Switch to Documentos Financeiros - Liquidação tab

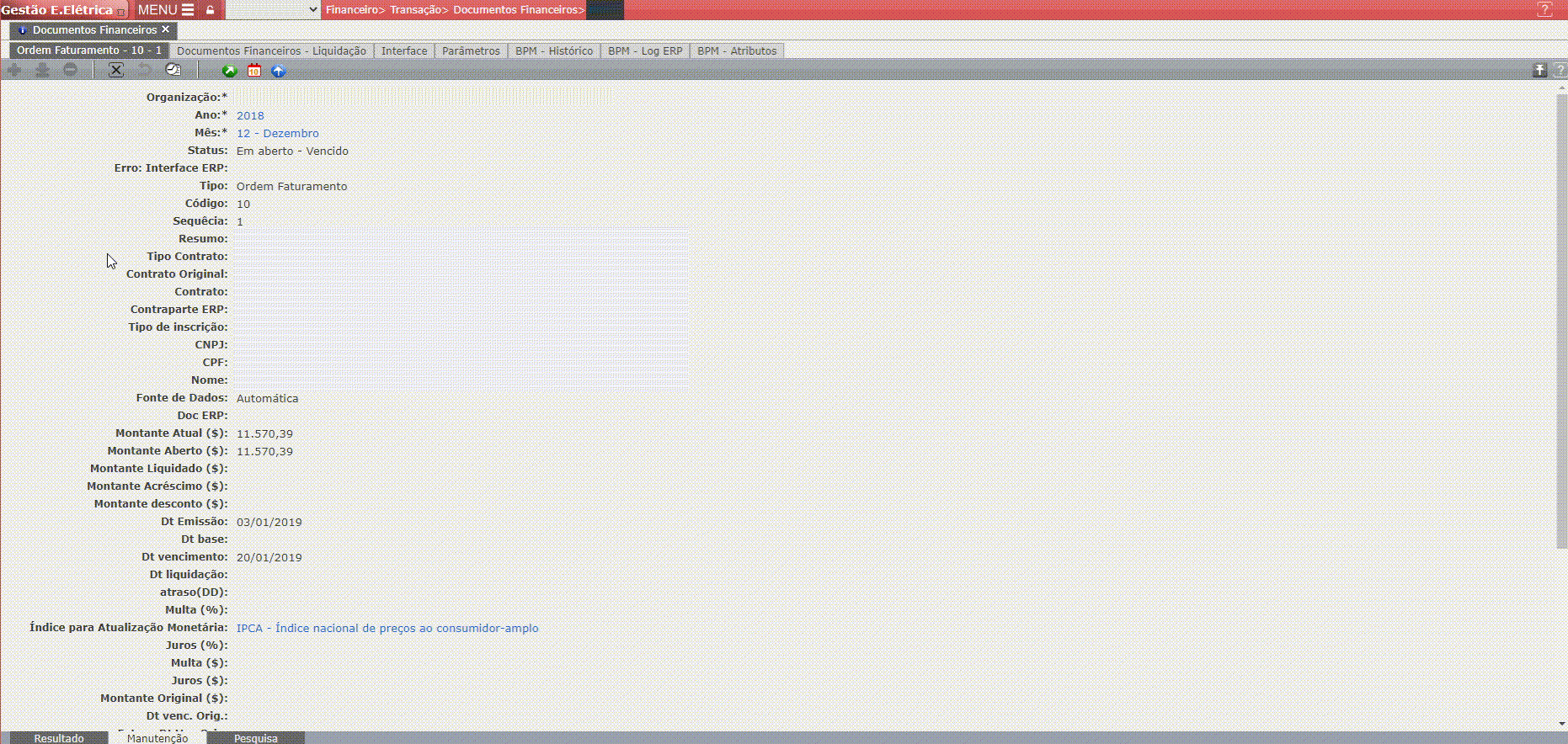coord(271,51)
